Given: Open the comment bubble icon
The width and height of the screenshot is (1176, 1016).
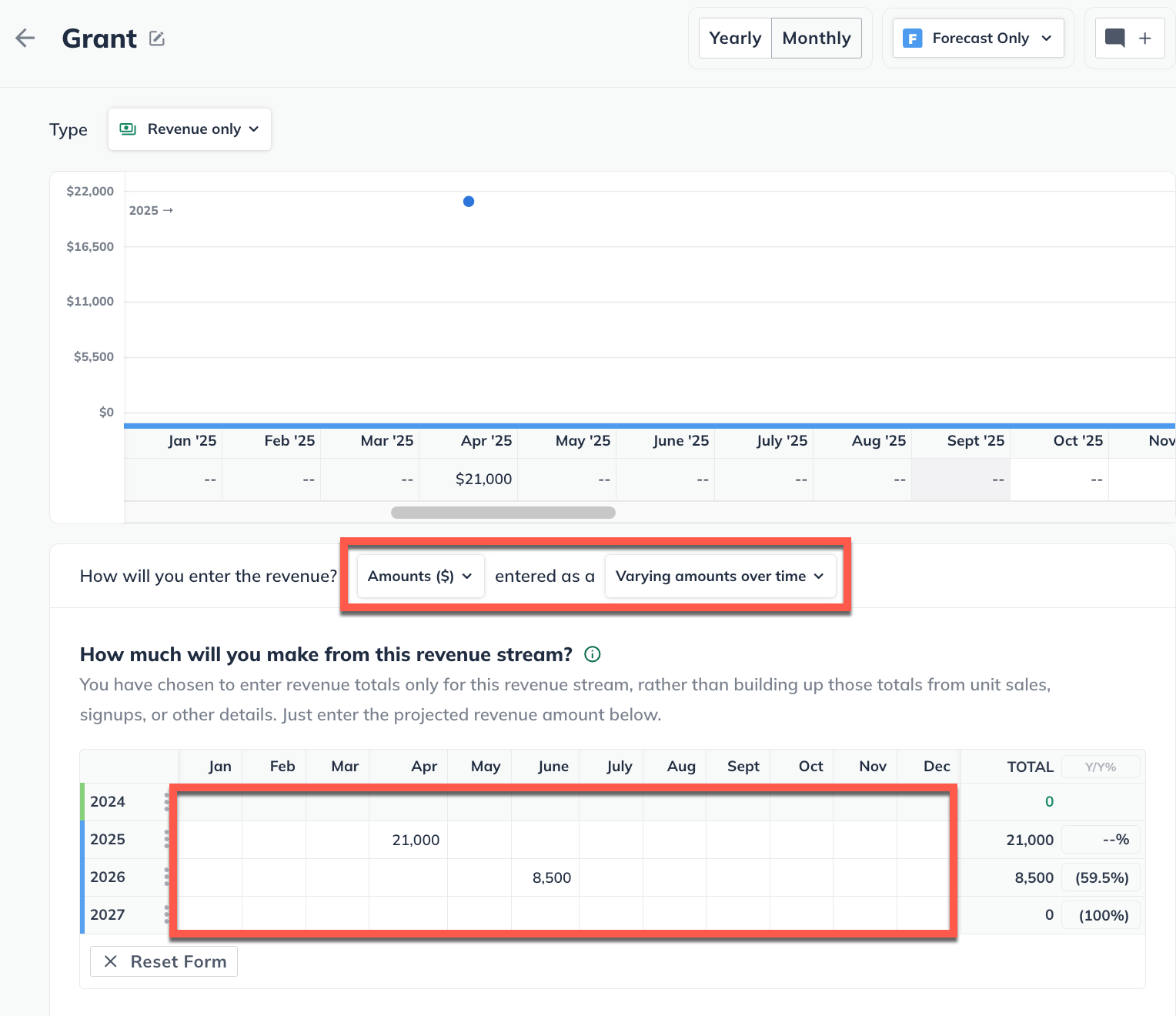Looking at the screenshot, I should [1114, 38].
